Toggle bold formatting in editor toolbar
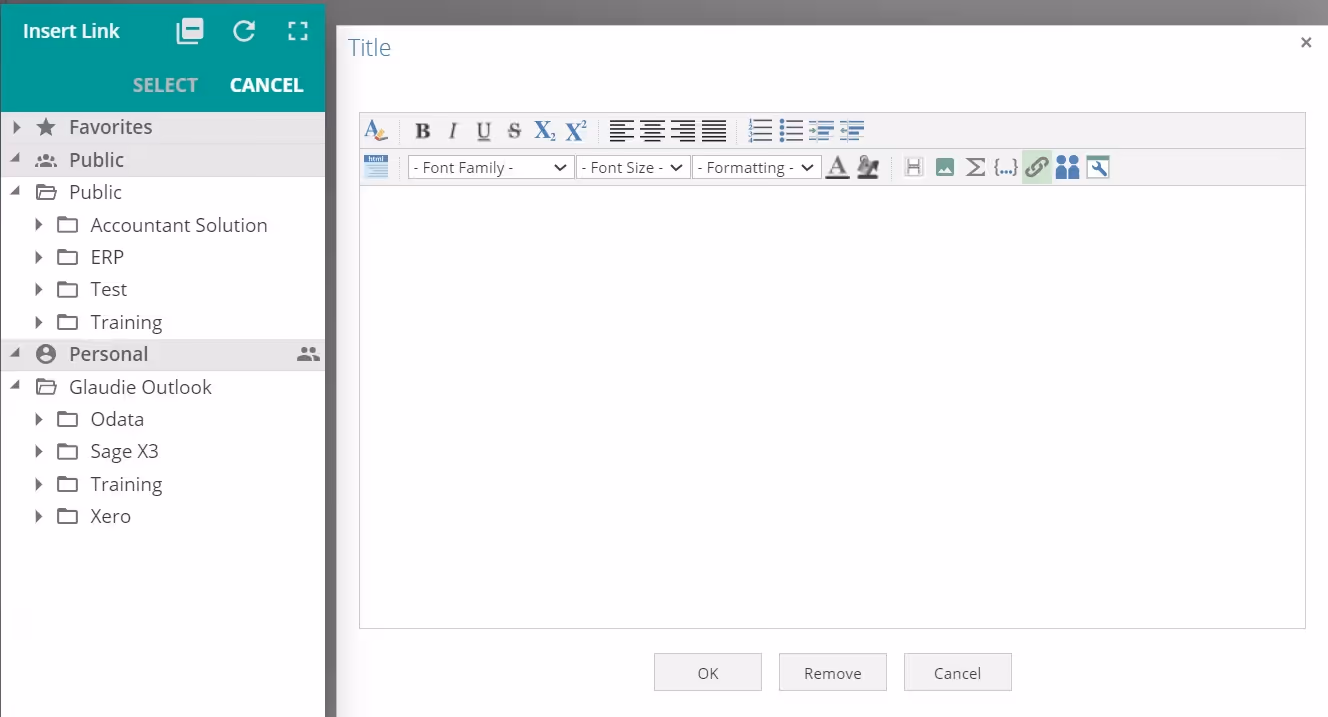 point(423,131)
